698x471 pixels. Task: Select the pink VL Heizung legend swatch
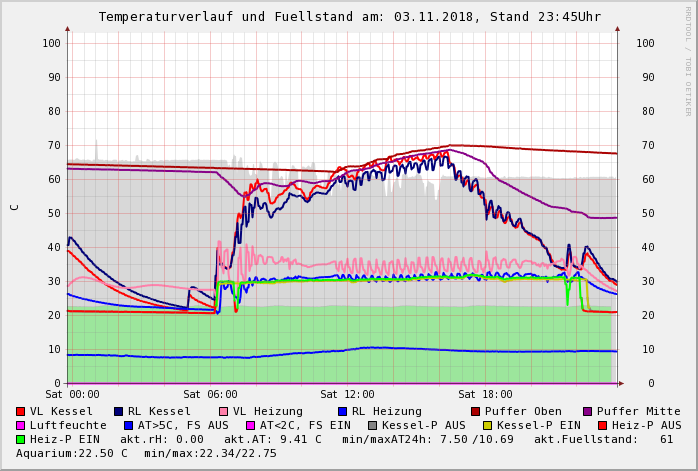[223, 411]
